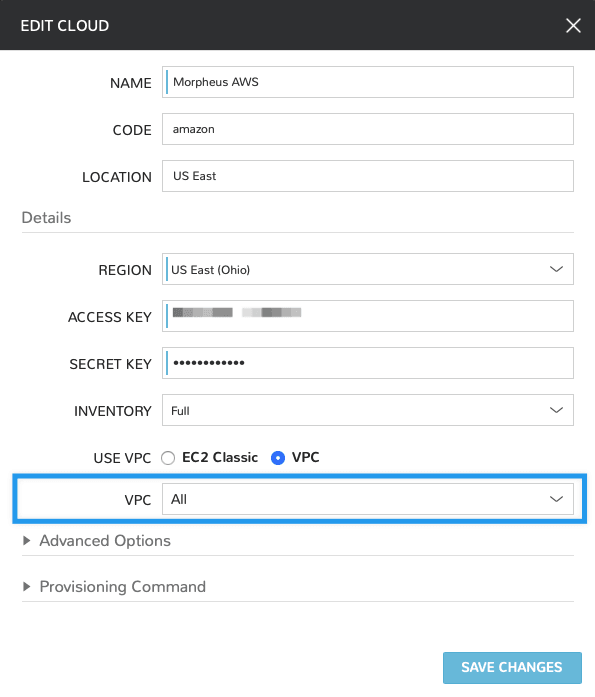Screen dimensions: 595x697
Task: Click the Save Changes button
Action: [x=512, y=668]
